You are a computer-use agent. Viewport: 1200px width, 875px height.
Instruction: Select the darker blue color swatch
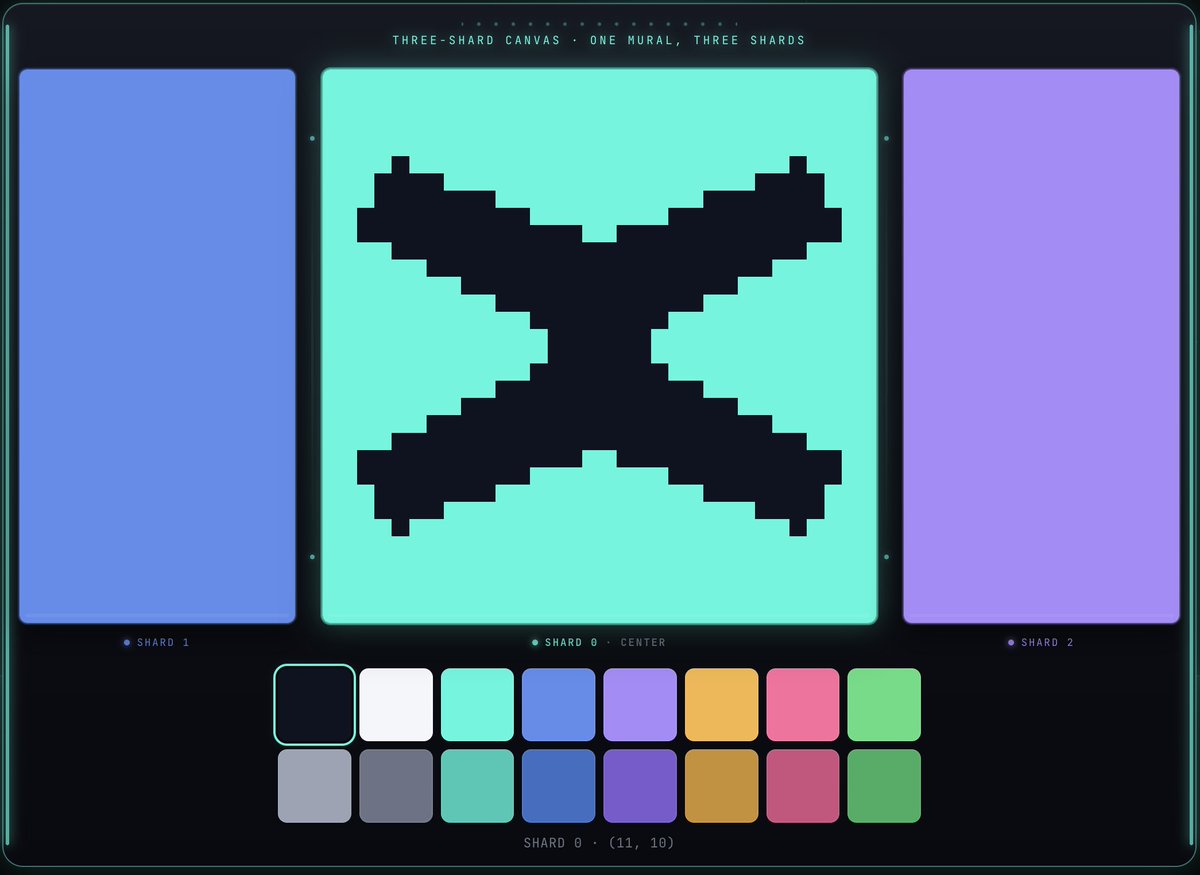coord(559,786)
